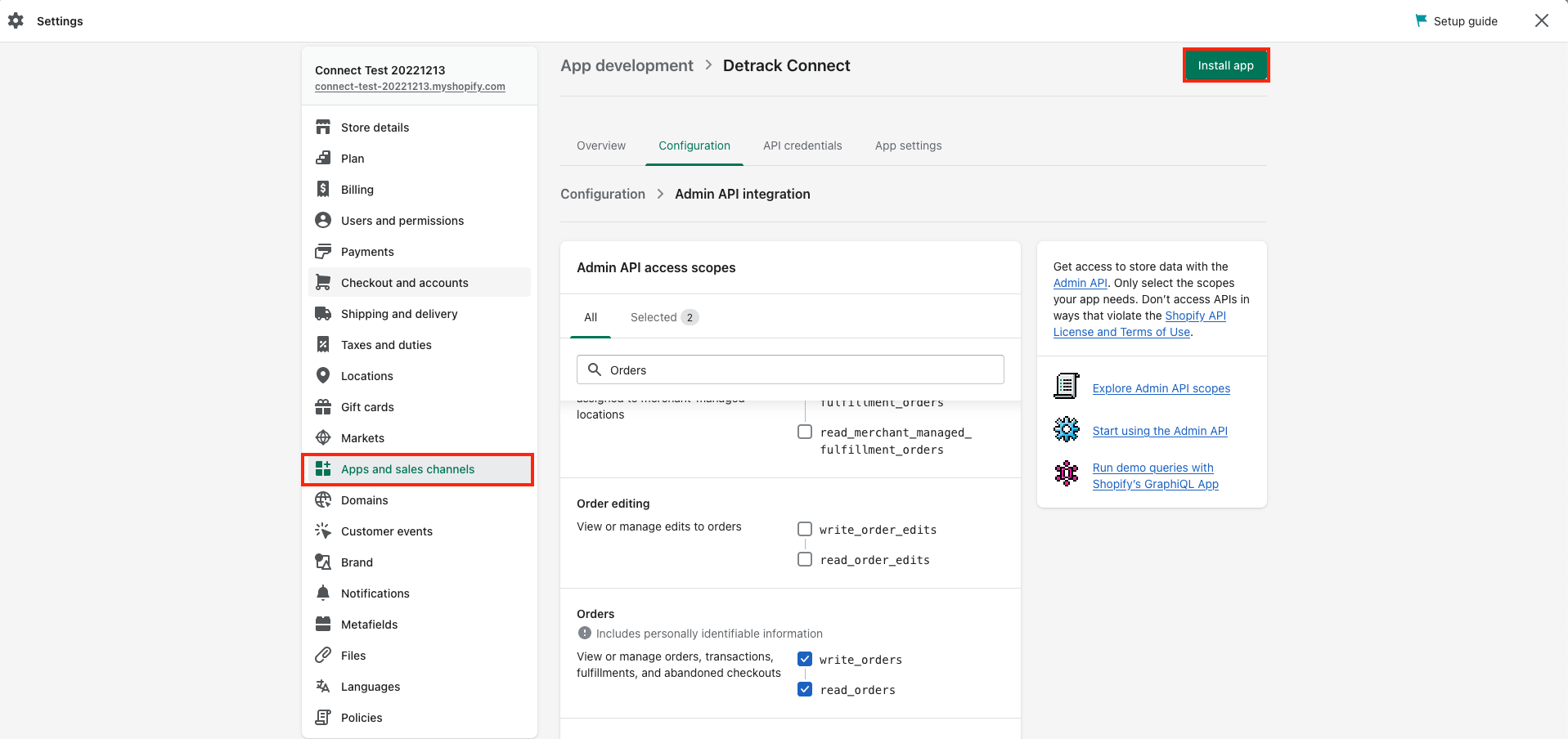The height and width of the screenshot is (739, 1568).
Task: Open the Admin API link
Action: click(x=1080, y=283)
